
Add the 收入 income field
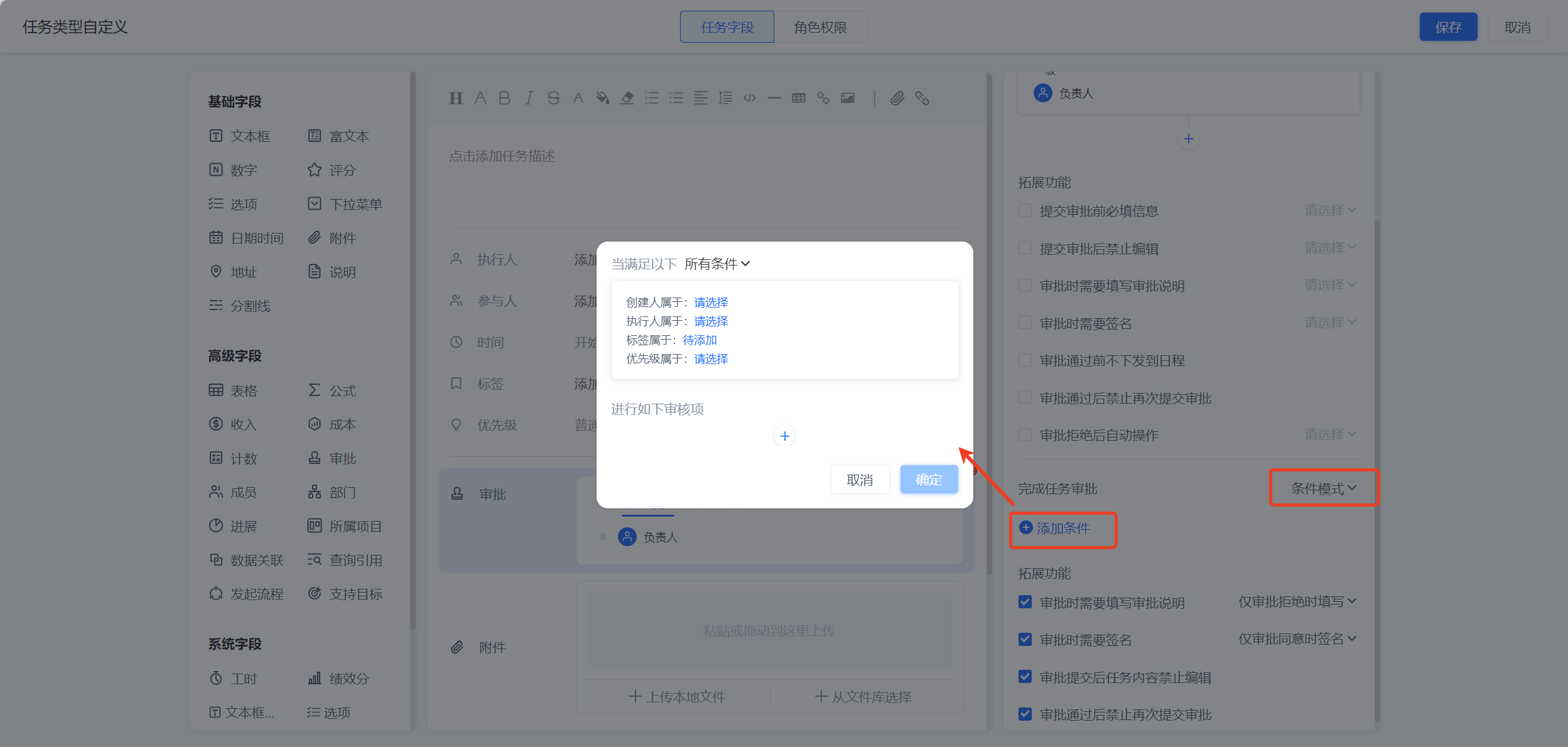click(x=233, y=424)
